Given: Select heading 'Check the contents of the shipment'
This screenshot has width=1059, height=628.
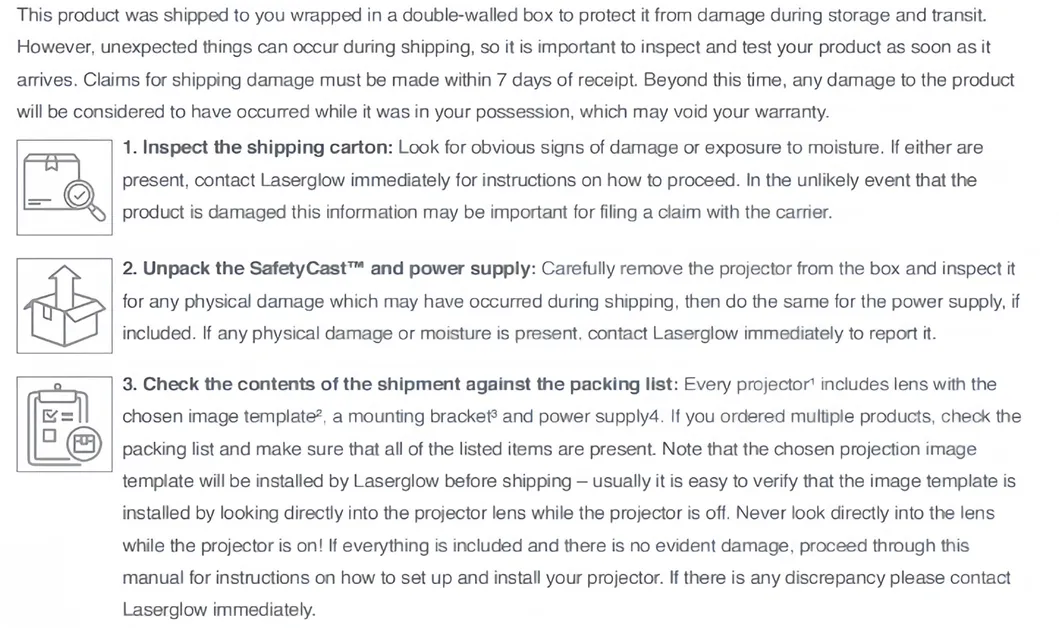Looking at the screenshot, I should [400, 384].
